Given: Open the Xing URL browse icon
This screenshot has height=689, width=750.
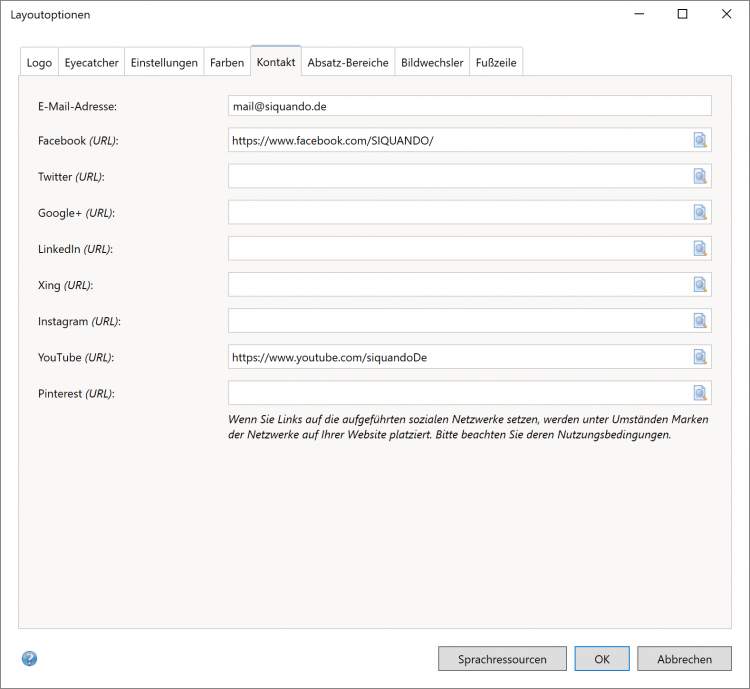Looking at the screenshot, I should tap(700, 285).
